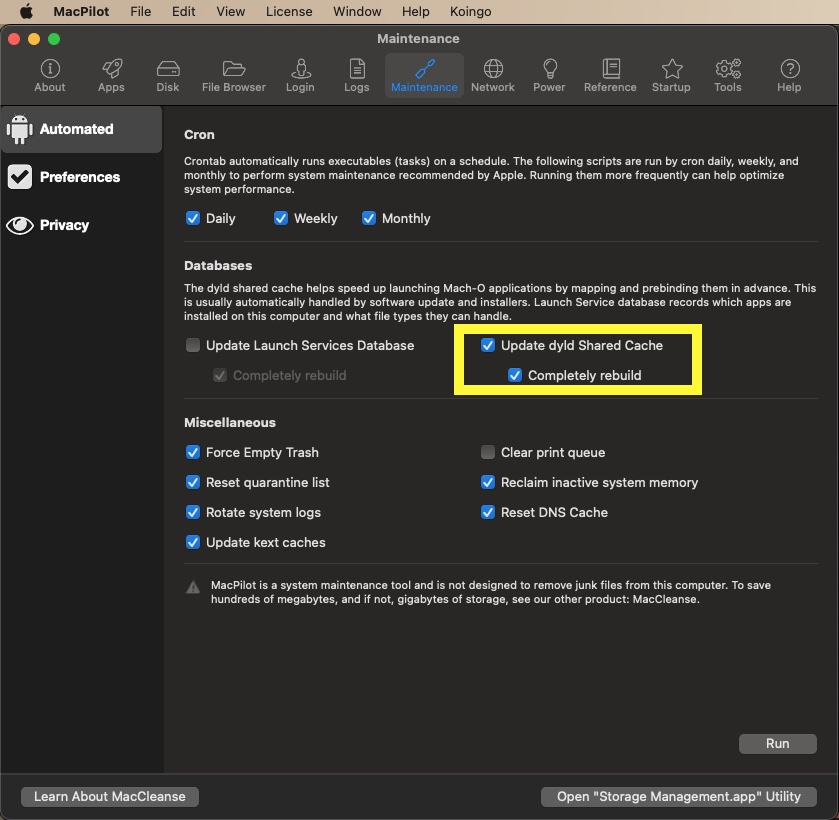Switch to the Power lightbulb section
Viewport: 839px width, 820px height.
(x=550, y=75)
